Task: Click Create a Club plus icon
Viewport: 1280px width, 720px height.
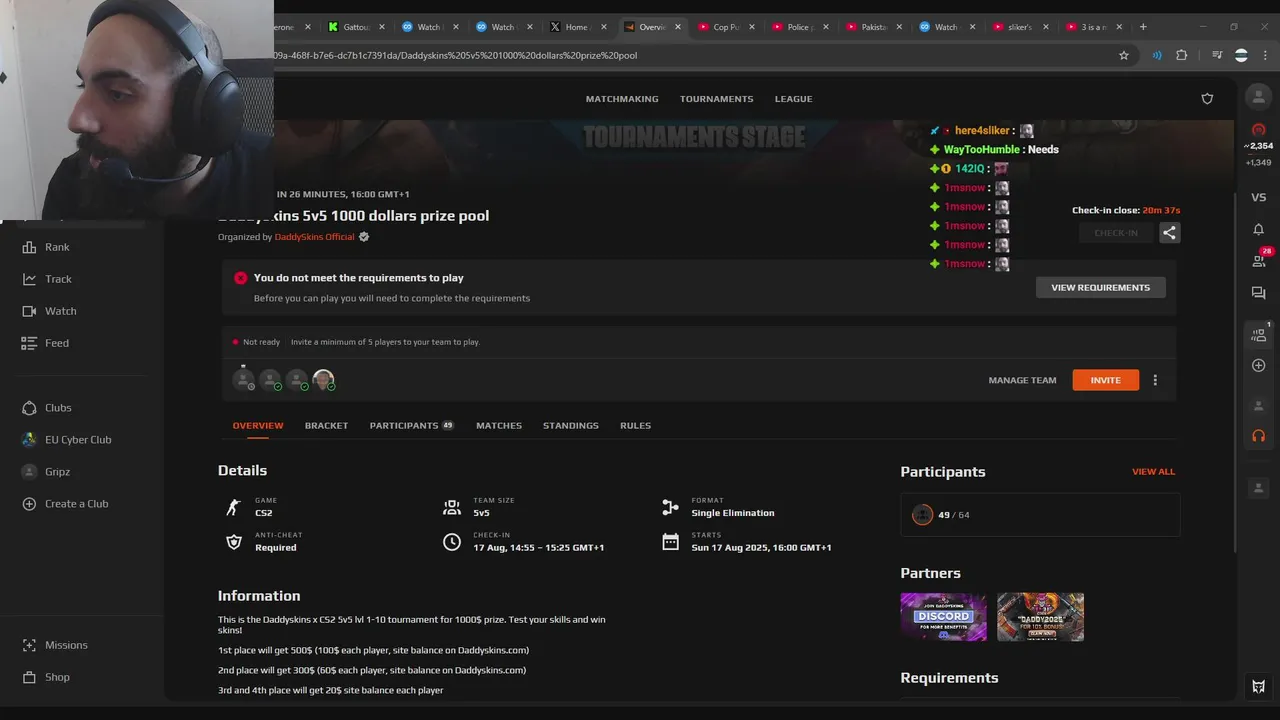Action: pos(29,504)
